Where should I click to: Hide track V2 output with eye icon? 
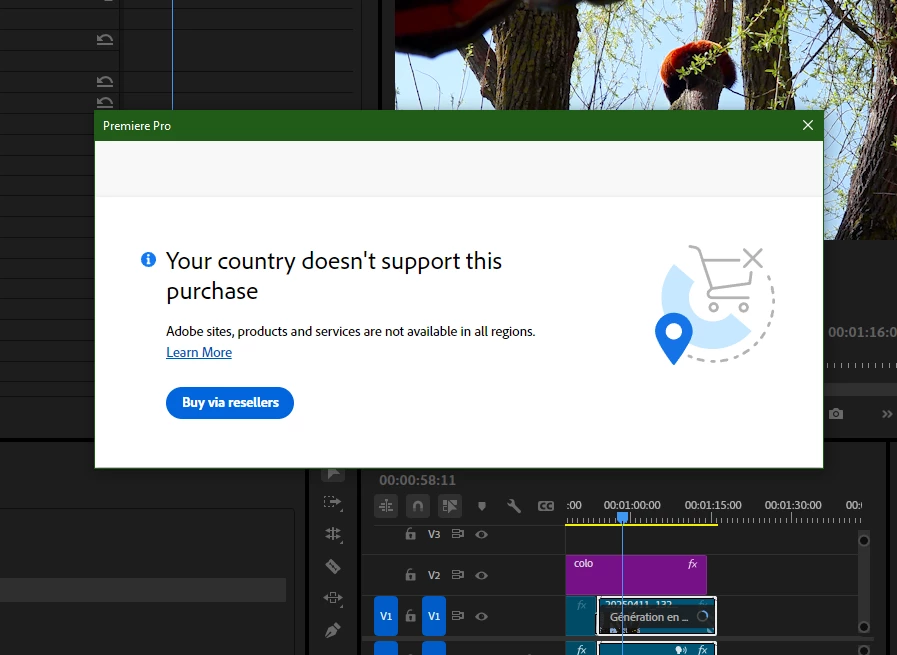click(x=482, y=575)
